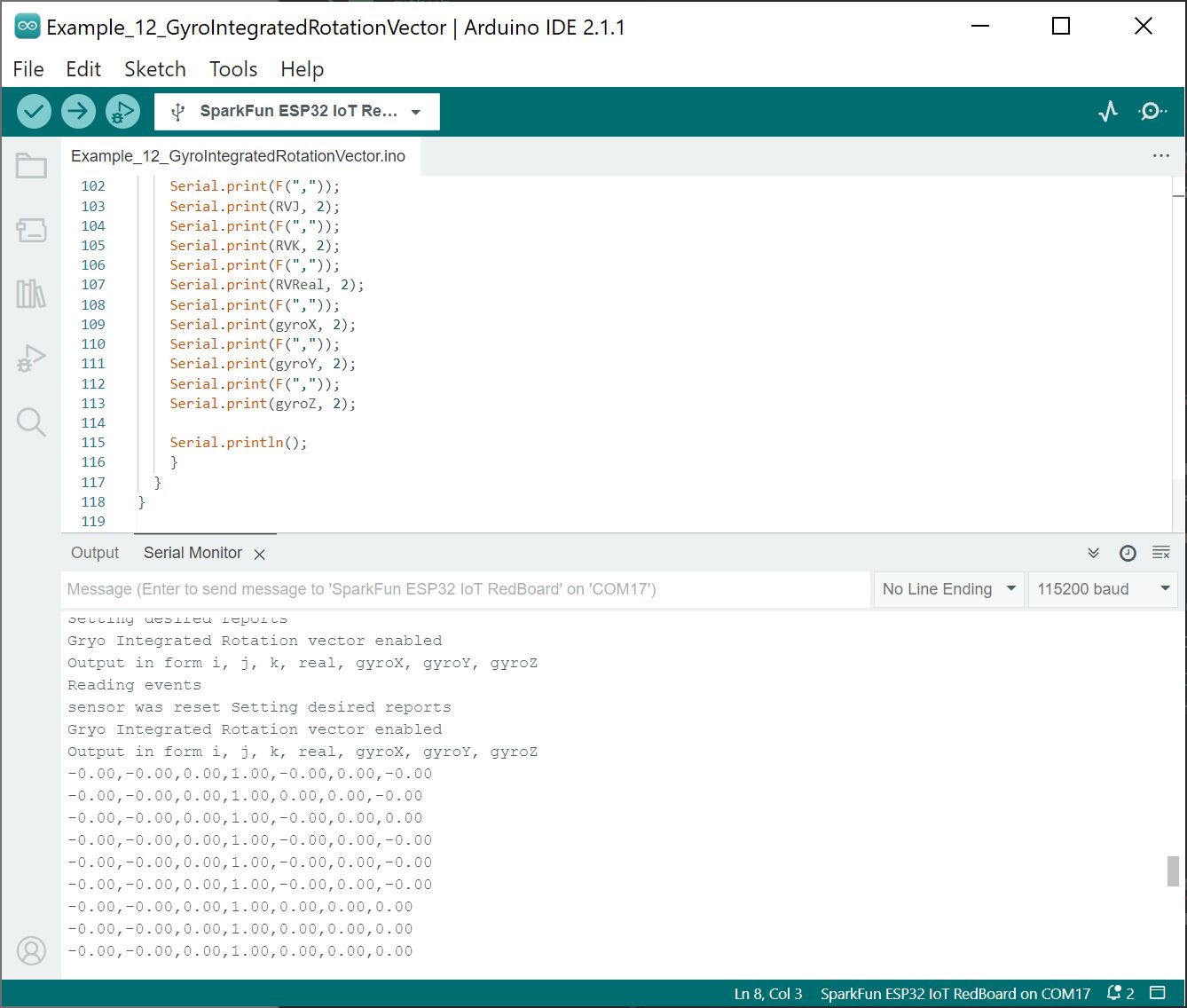Image resolution: width=1187 pixels, height=1008 pixels.
Task: Maximize the Arduino IDE window
Action: pyautogui.click(x=1061, y=27)
